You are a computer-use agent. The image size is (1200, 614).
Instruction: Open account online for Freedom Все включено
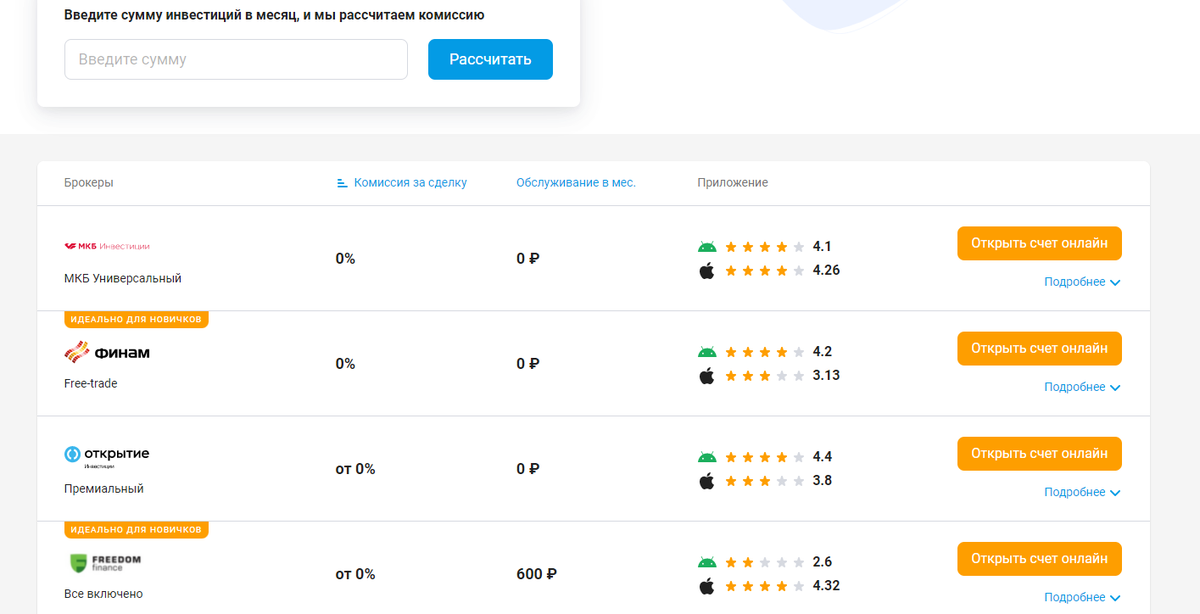coord(1039,558)
